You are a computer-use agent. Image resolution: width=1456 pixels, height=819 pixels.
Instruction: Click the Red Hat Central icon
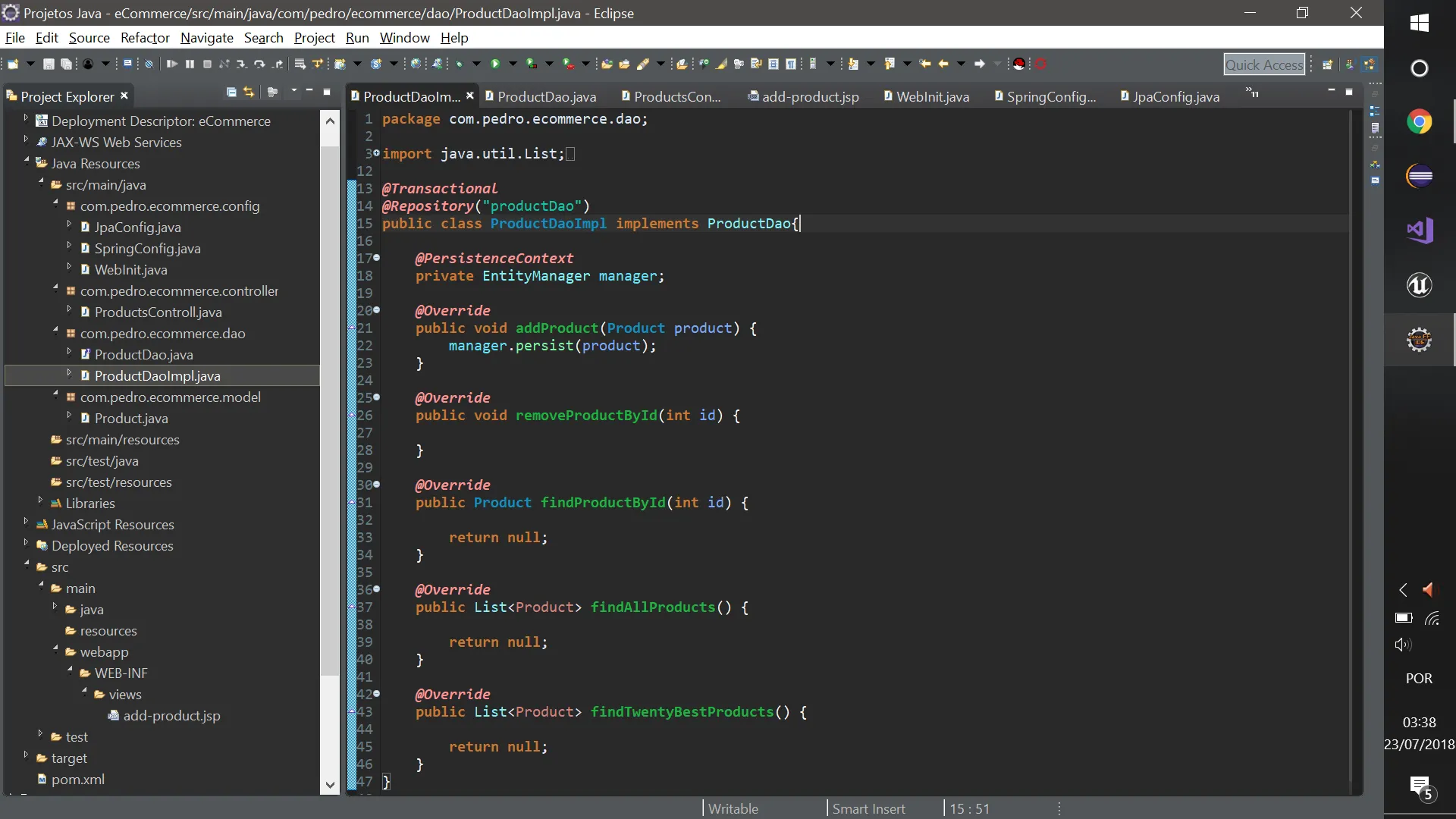[x=1019, y=64]
